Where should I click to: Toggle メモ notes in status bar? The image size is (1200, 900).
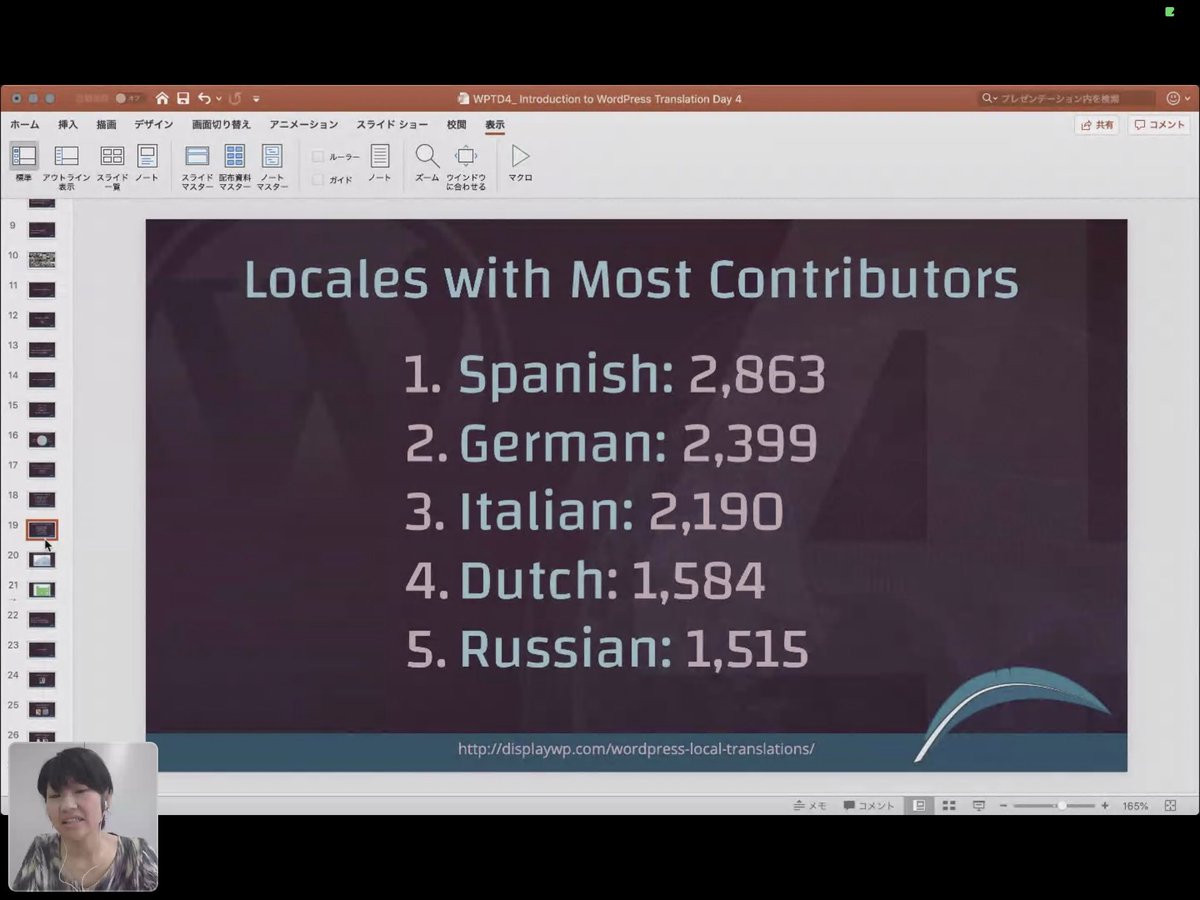pos(810,806)
